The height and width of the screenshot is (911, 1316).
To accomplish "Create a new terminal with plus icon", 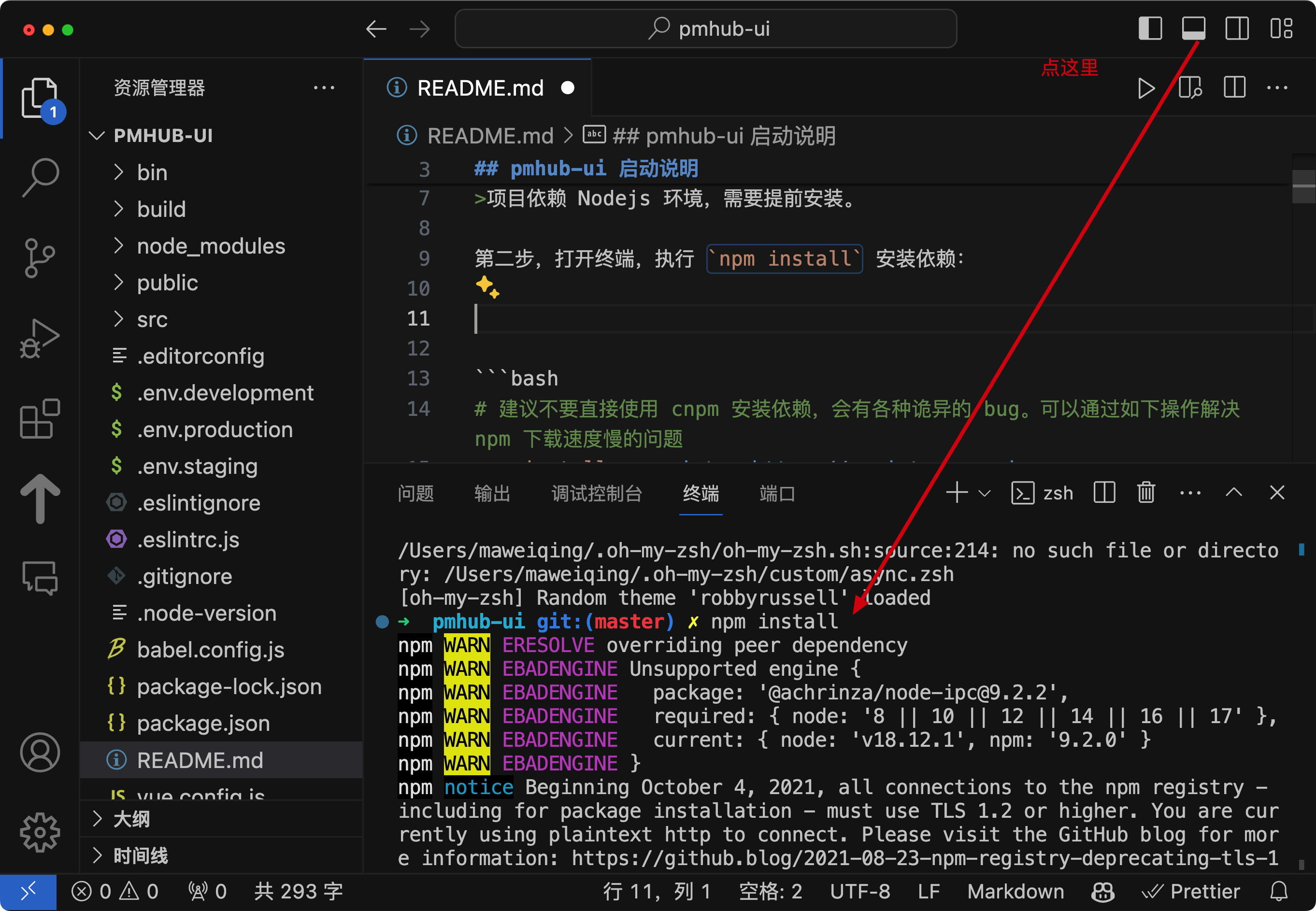I will click(957, 492).
